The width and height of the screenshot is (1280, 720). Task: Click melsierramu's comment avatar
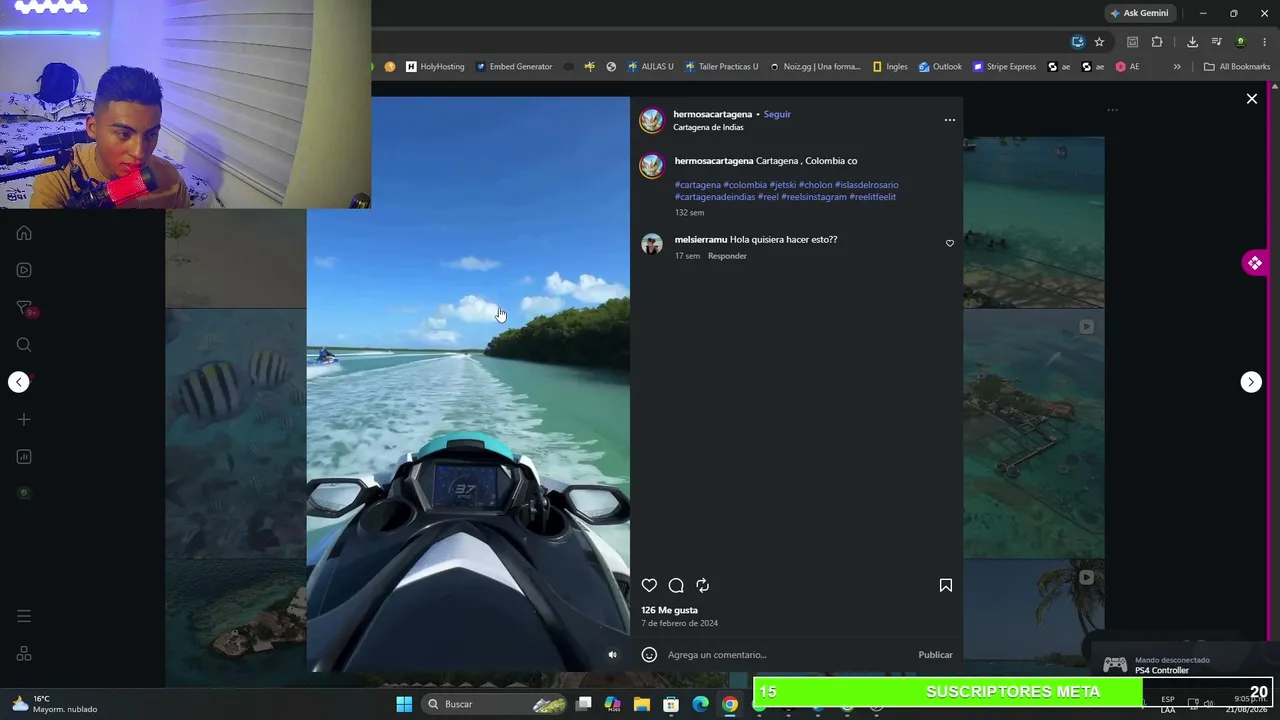pos(652,244)
